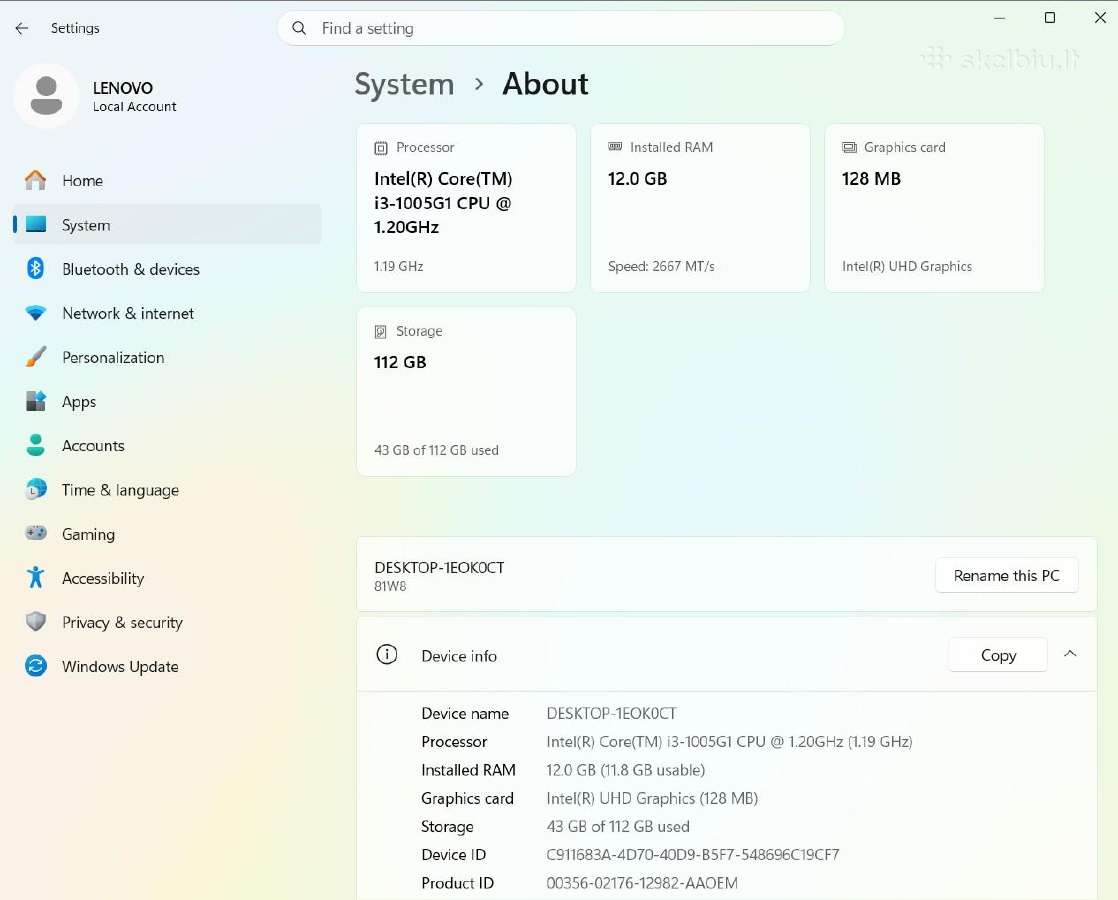Select the Installed RAM 12.0 GB card
This screenshot has width=1118, height=900.
[x=700, y=208]
